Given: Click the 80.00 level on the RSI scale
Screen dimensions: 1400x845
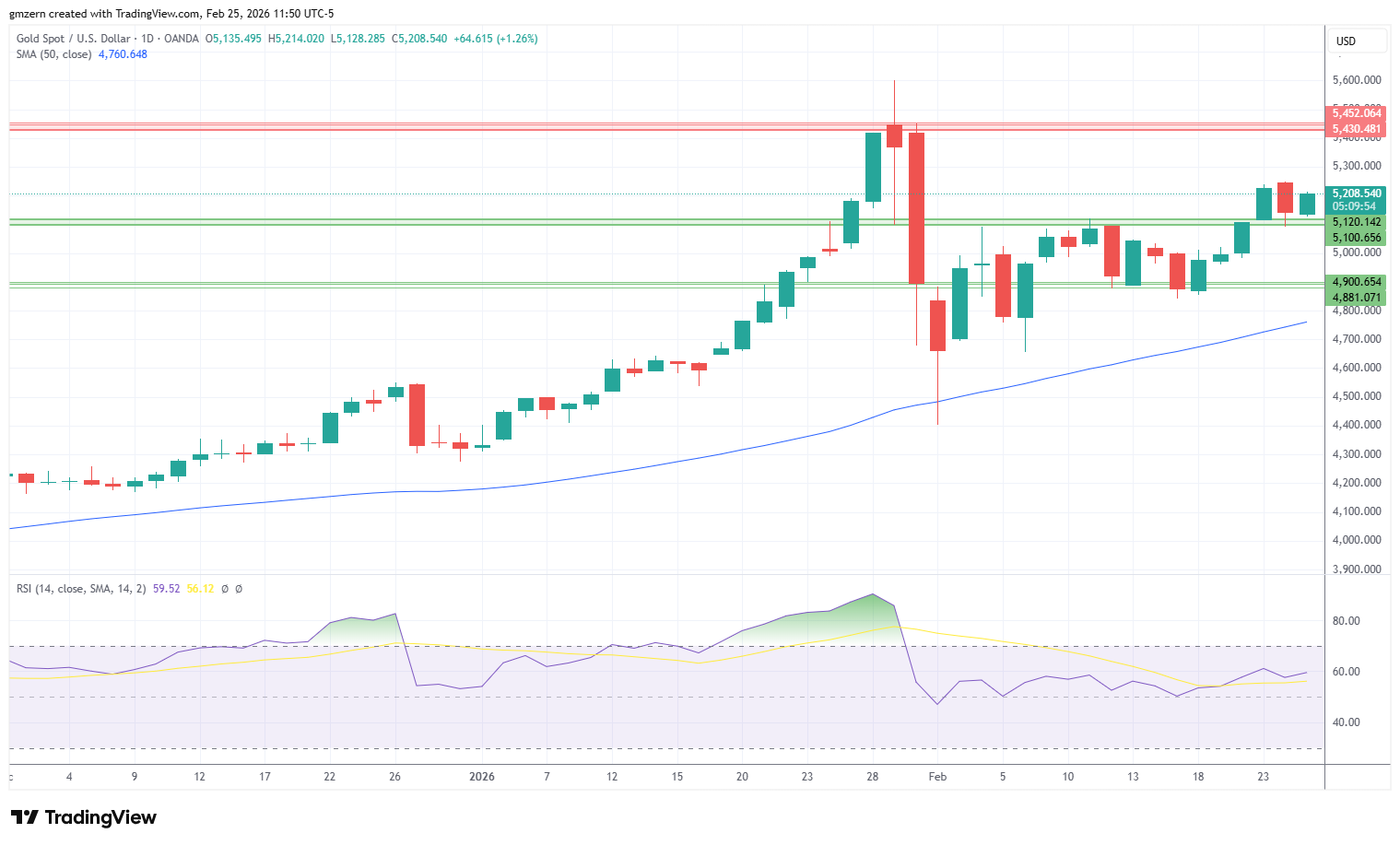Looking at the screenshot, I should coord(1346,621).
